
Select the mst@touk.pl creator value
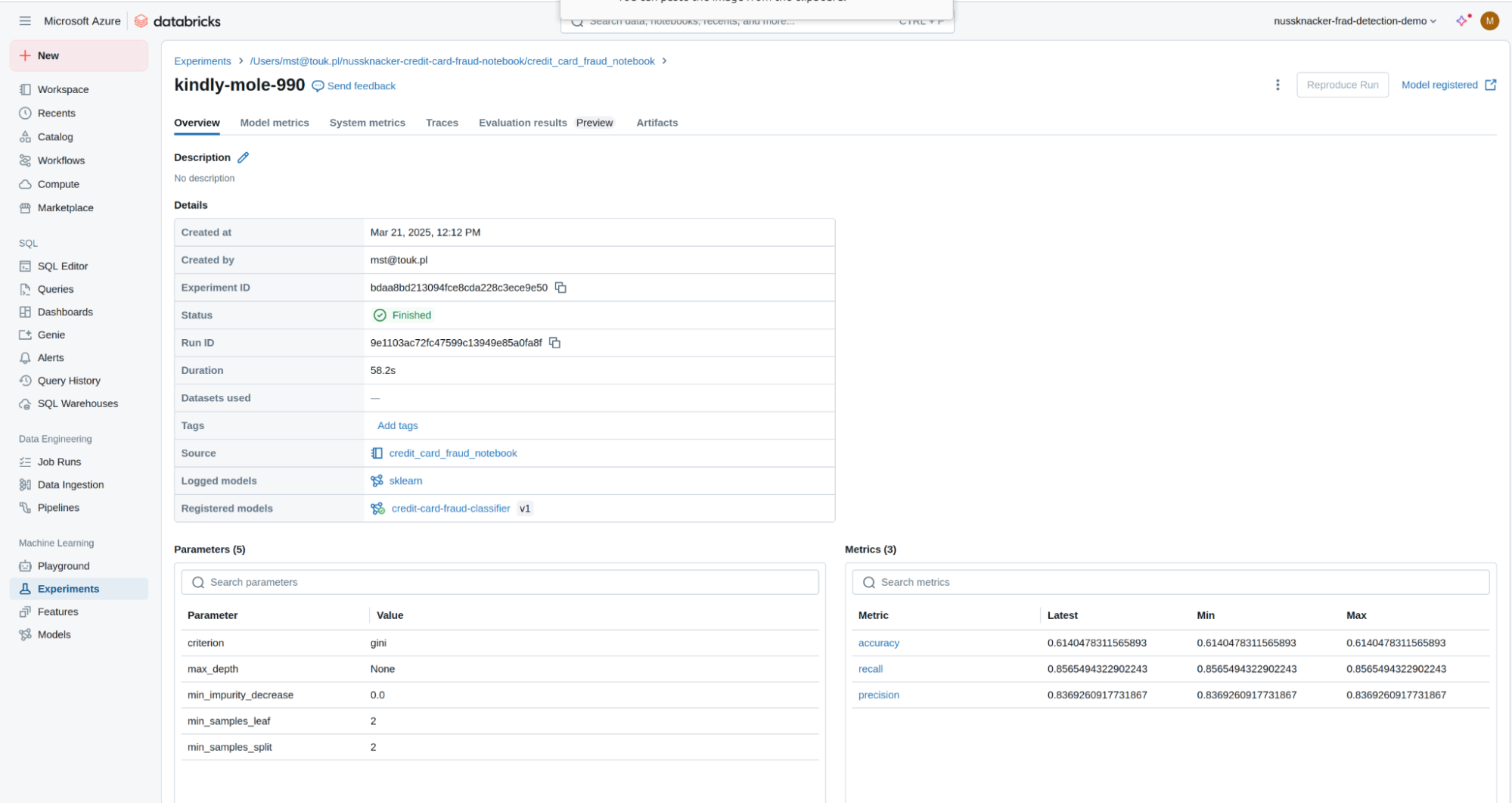399,260
